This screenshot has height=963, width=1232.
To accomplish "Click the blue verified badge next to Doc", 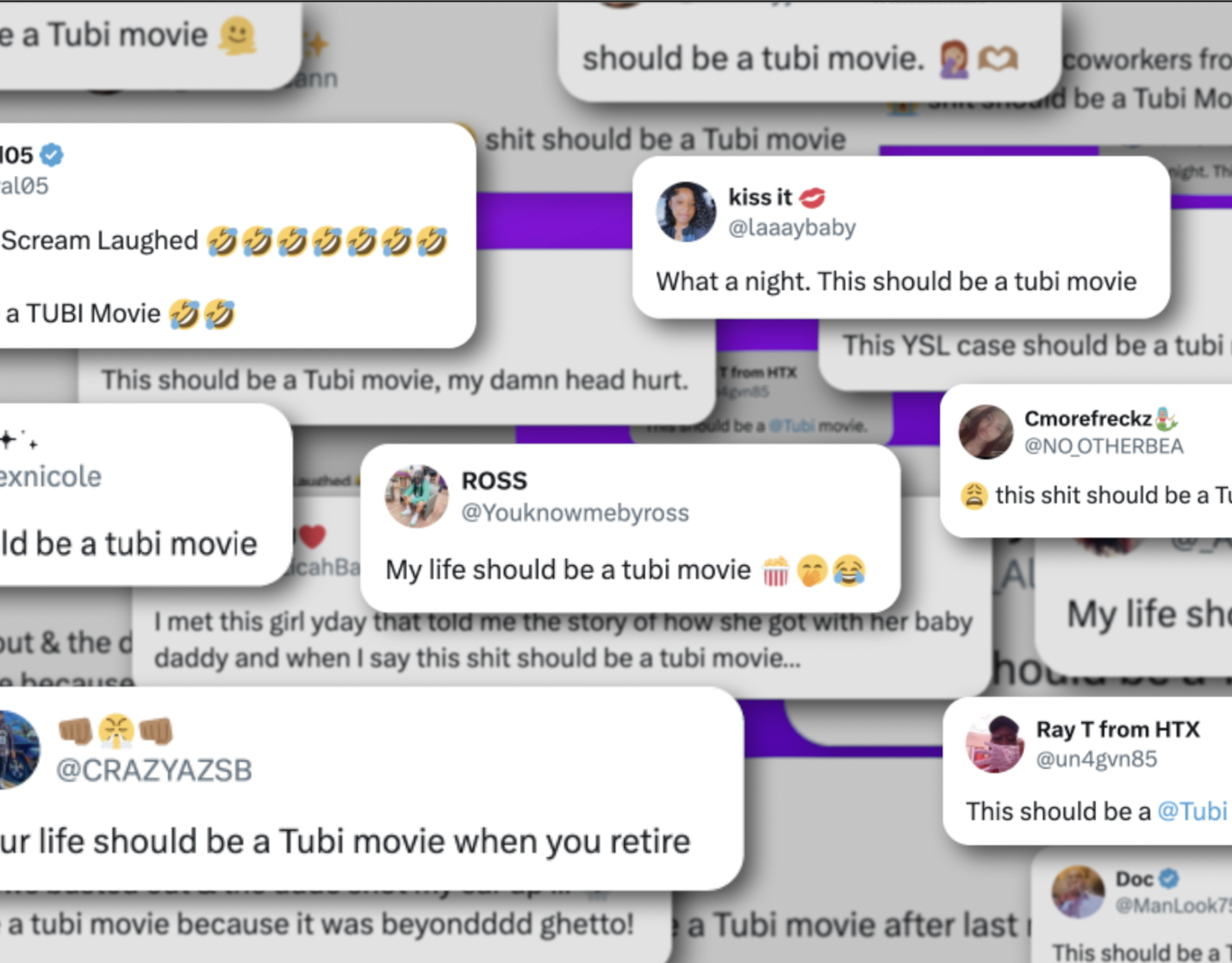I will 1169,878.
